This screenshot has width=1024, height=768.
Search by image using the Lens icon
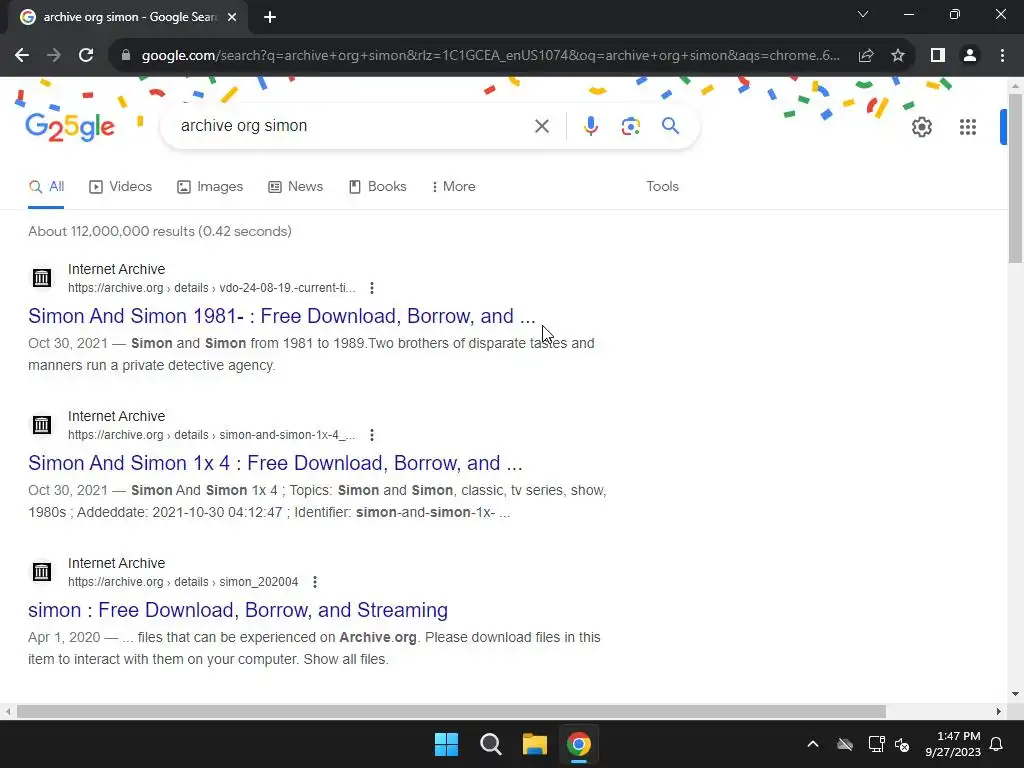point(630,126)
